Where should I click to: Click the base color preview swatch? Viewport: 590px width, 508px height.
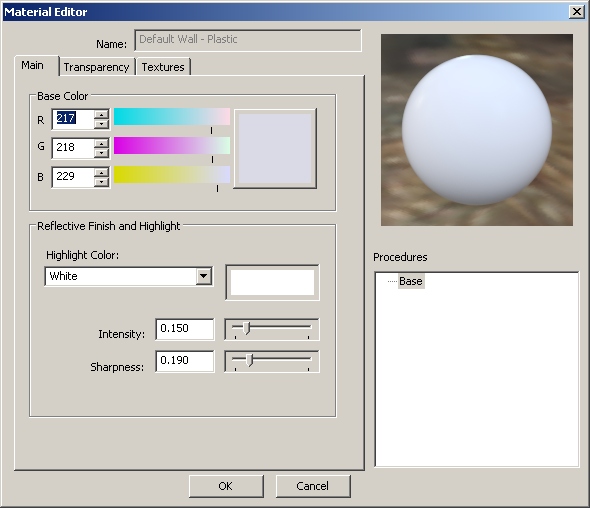click(275, 149)
